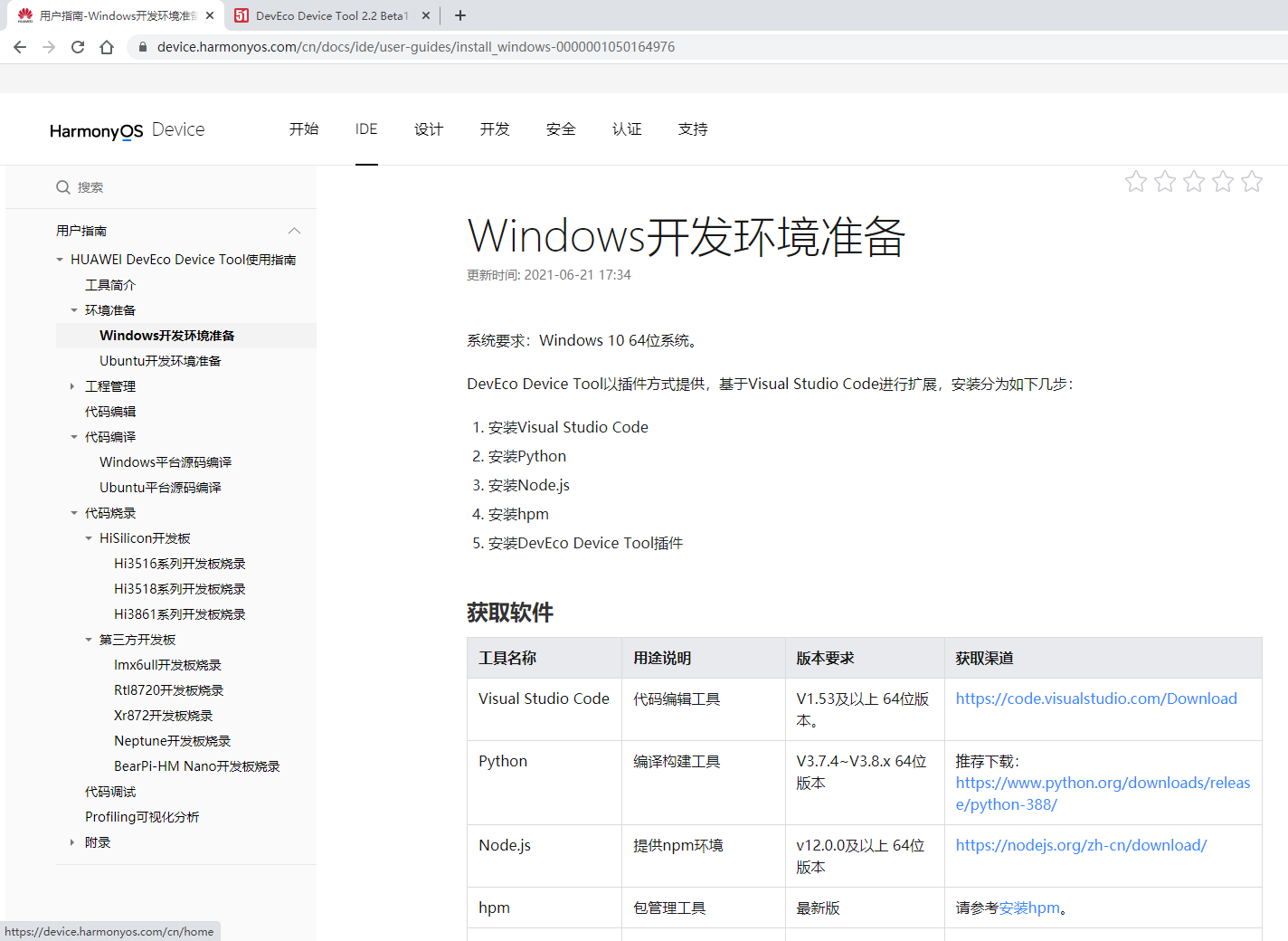The image size is (1288, 941).
Task: Open Windows平台源码编译 sidebar entry
Action: 166,462
